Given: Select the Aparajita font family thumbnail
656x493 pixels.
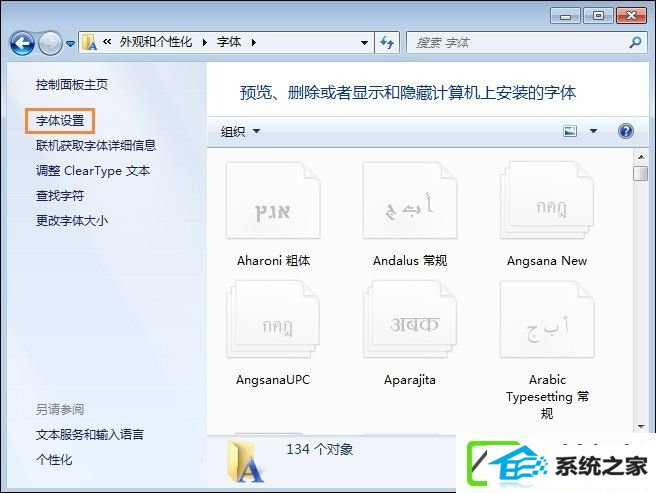Looking at the screenshot, I should click(x=410, y=319).
